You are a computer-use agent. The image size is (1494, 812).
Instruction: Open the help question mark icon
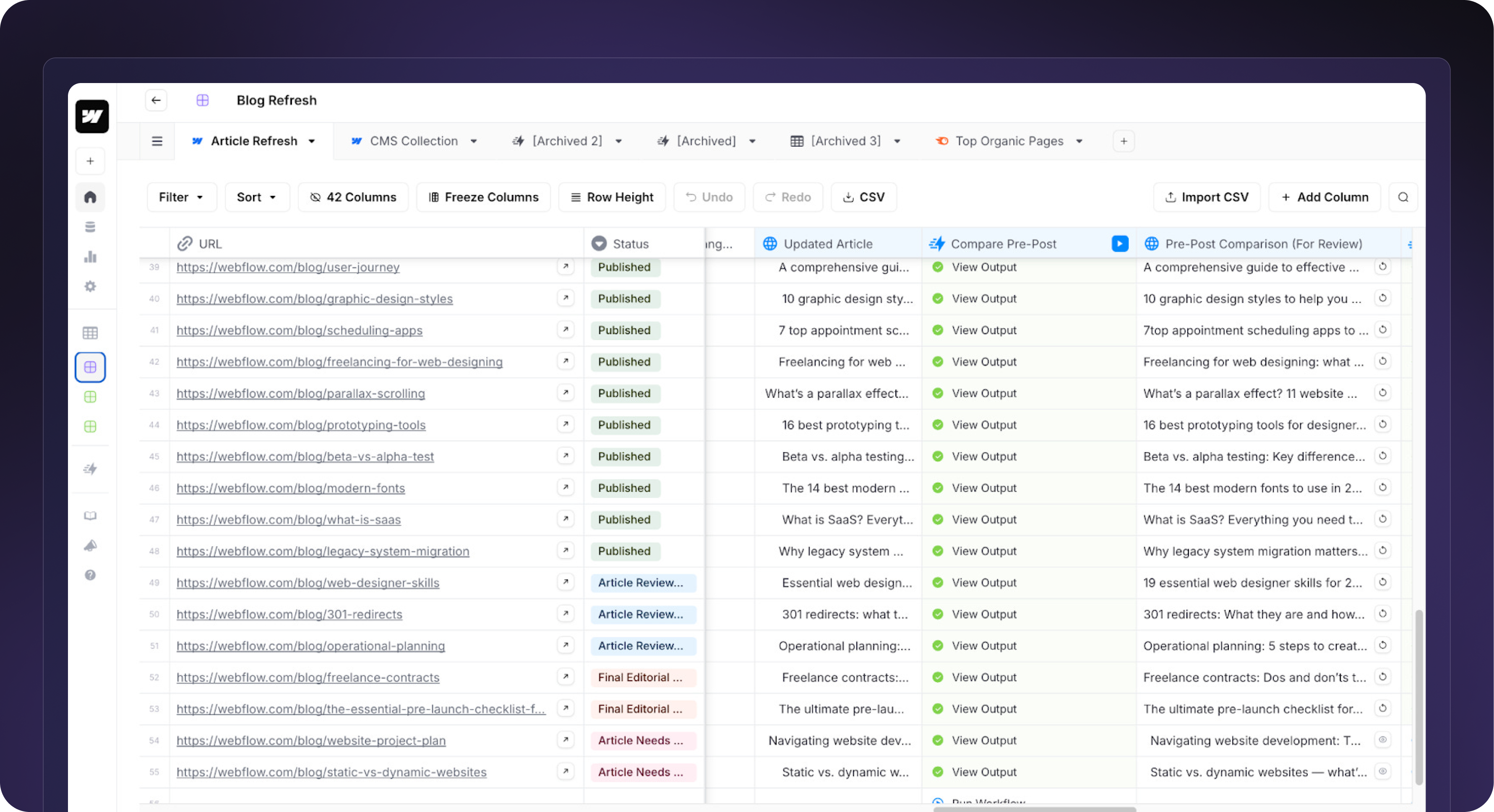[90, 575]
